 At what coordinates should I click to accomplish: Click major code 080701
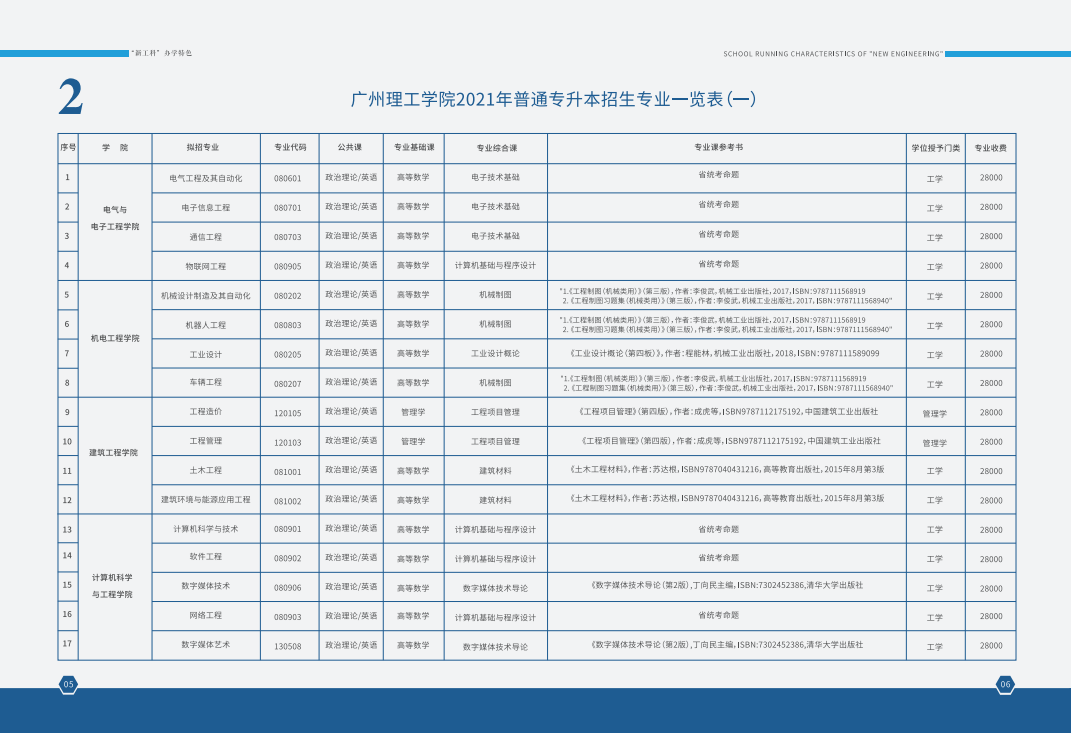(x=288, y=208)
